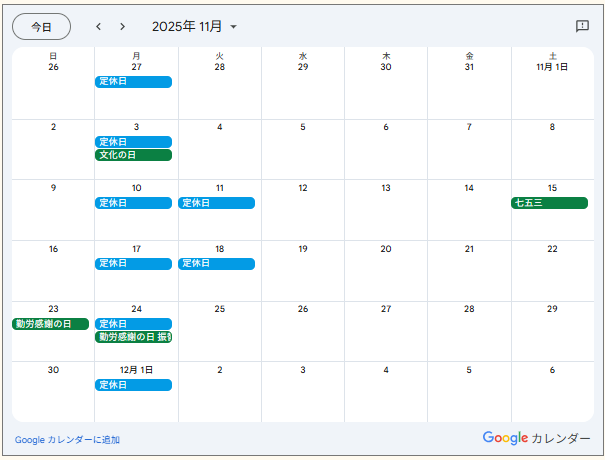The height and width of the screenshot is (460, 605).
Task: Click the next month arrow
Action: coord(123,27)
